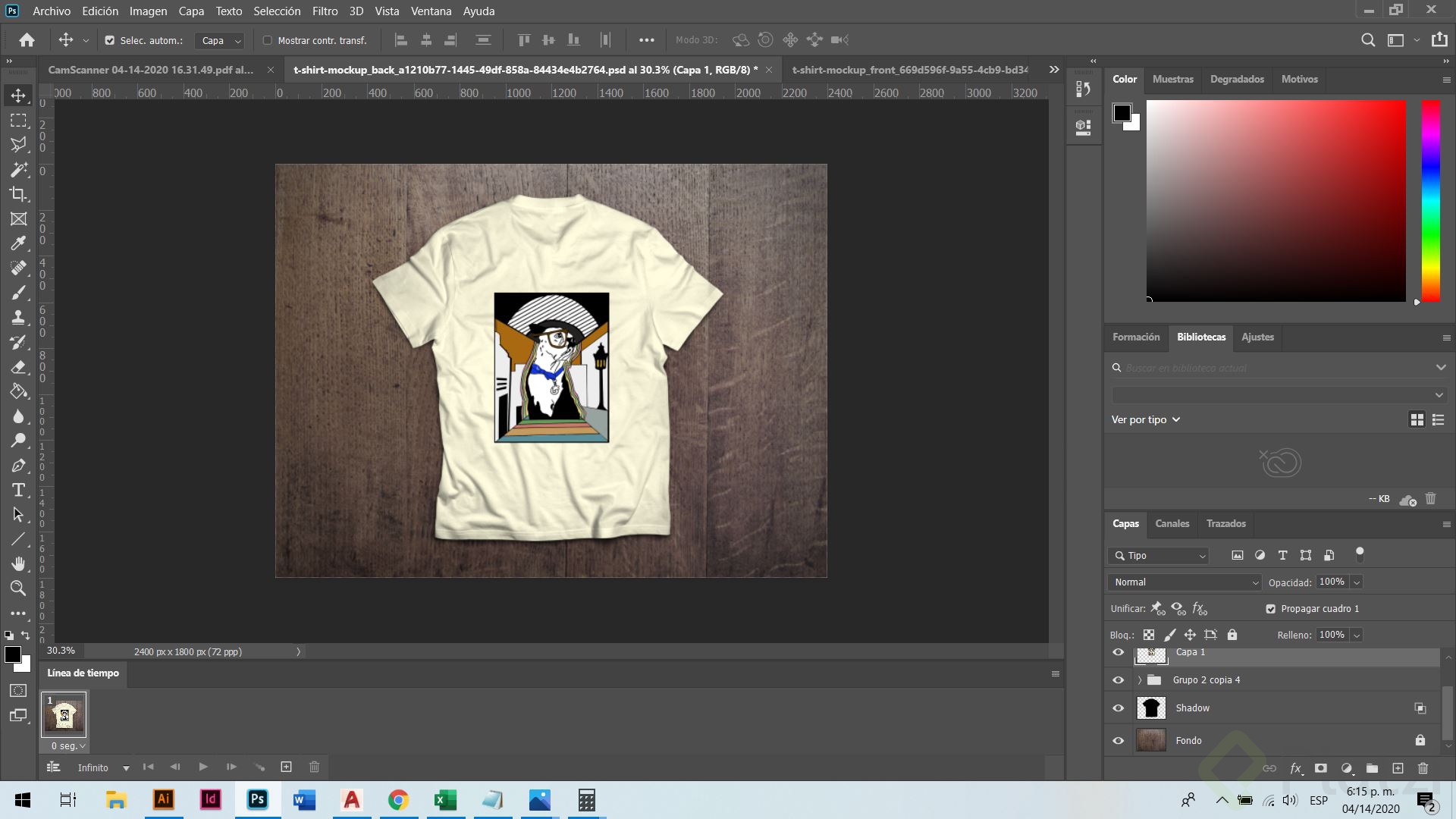
Task: Select the Clone Stamp tool
Action: [18, 318]
